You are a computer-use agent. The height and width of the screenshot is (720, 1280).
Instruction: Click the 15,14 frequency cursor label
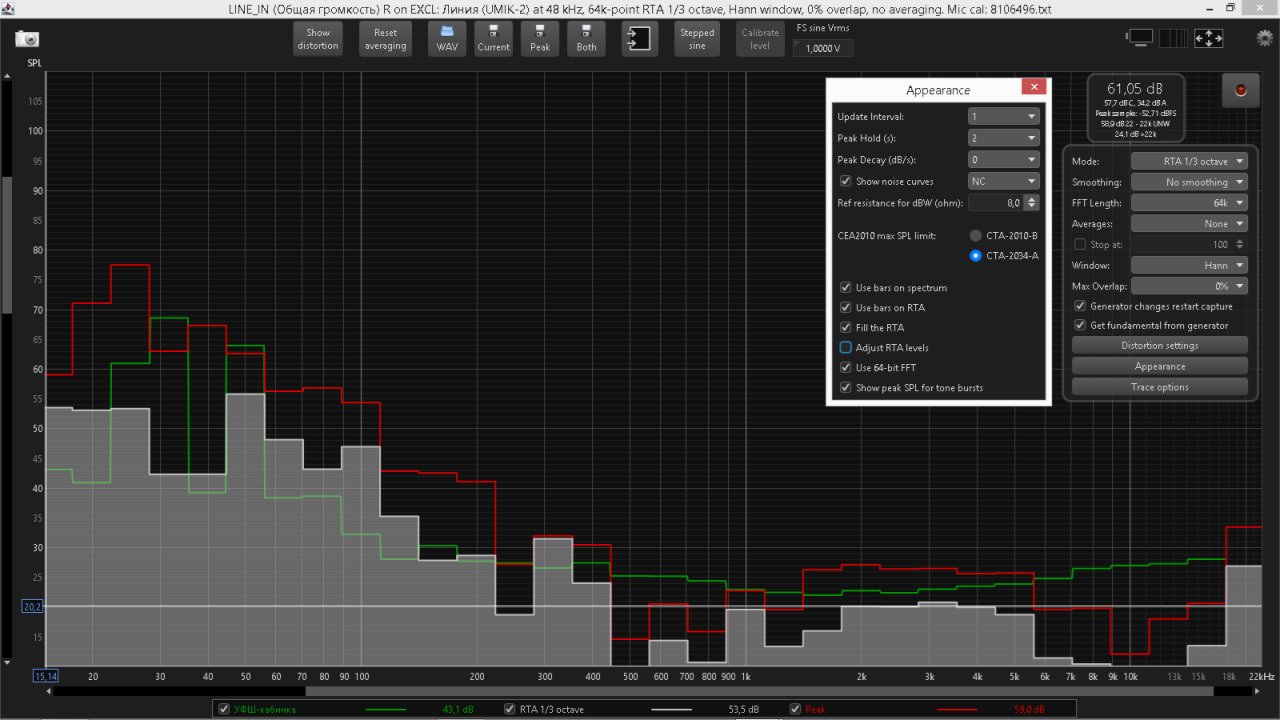coord(46,676)
